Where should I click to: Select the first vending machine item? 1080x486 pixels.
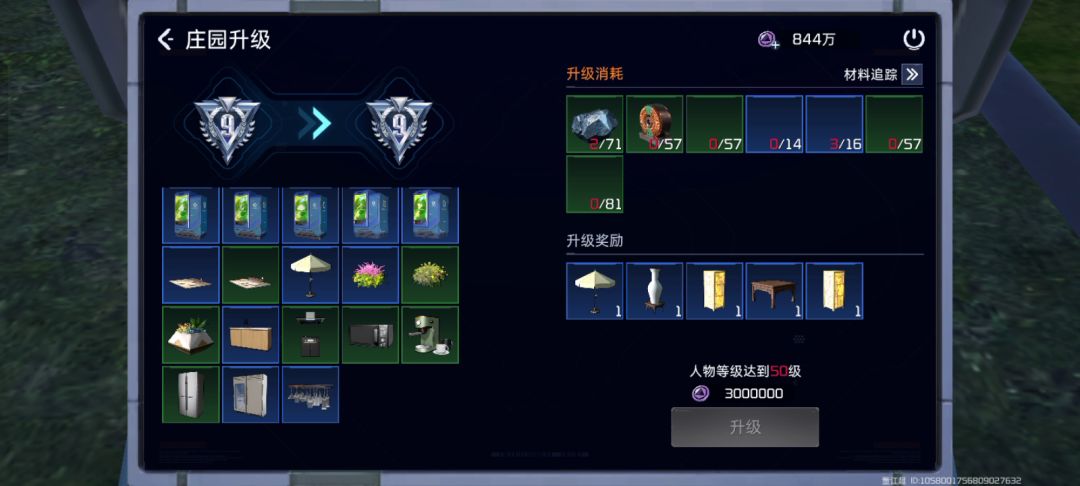pyautogui.click(x=190, y=215)
